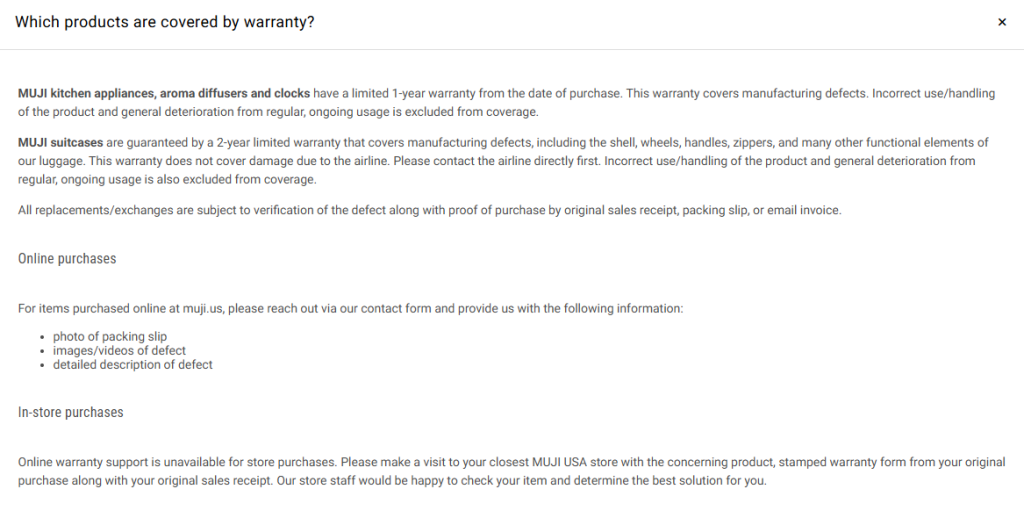This screenshot has height=518, width=1024.
Task: Click the "email invoice" phrase
Action: 801,209
